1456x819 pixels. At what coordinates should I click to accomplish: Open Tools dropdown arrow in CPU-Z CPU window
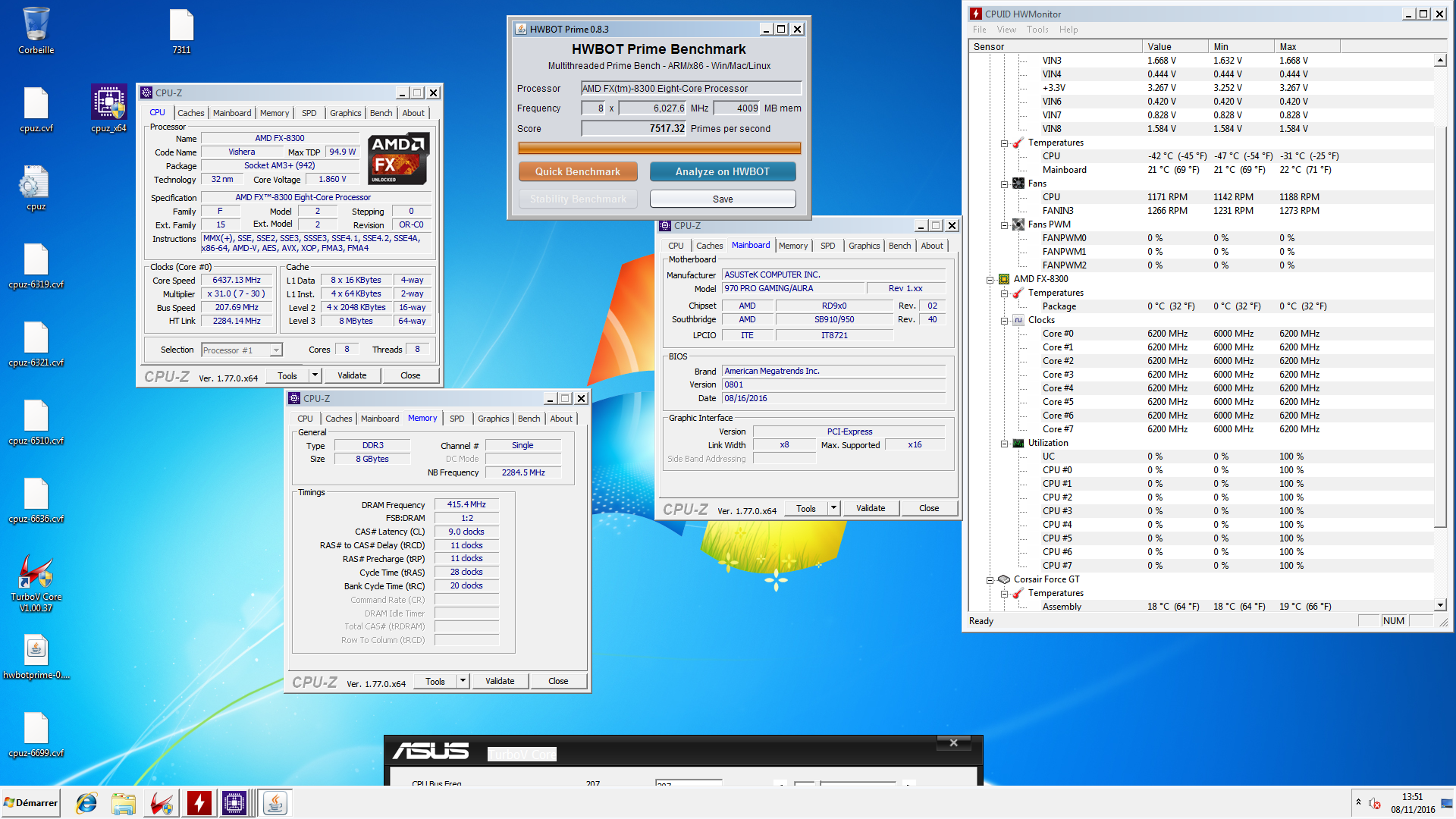tap(315, 375)
